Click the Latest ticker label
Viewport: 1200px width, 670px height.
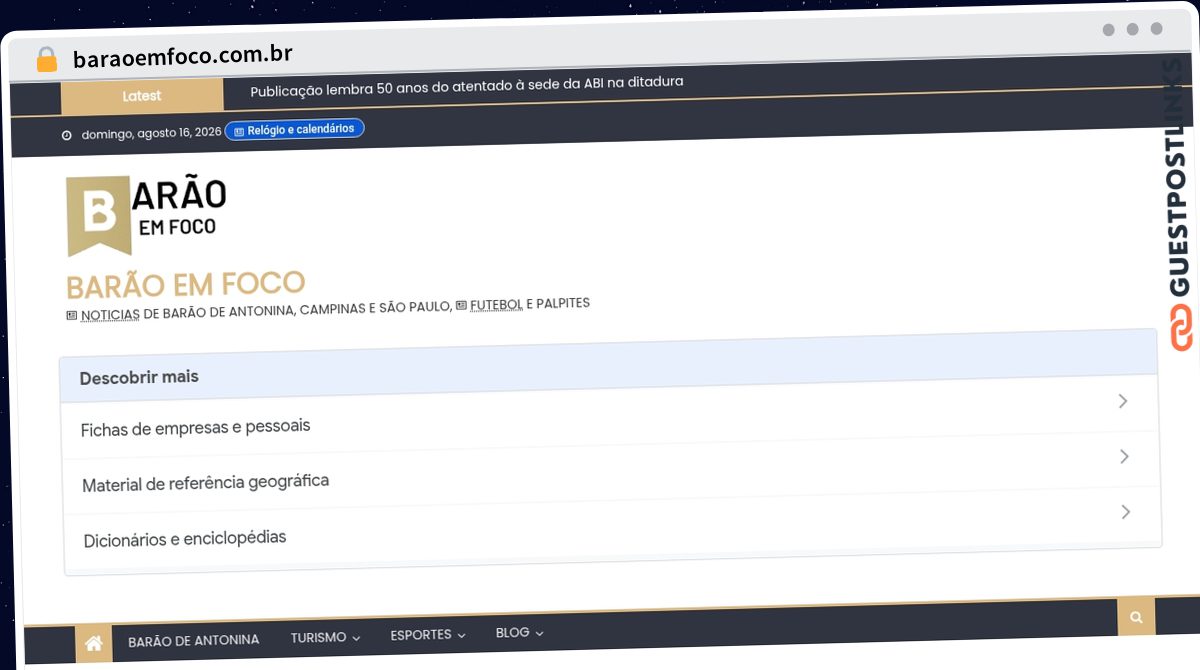pyautogui.click(x=142, y=96)
